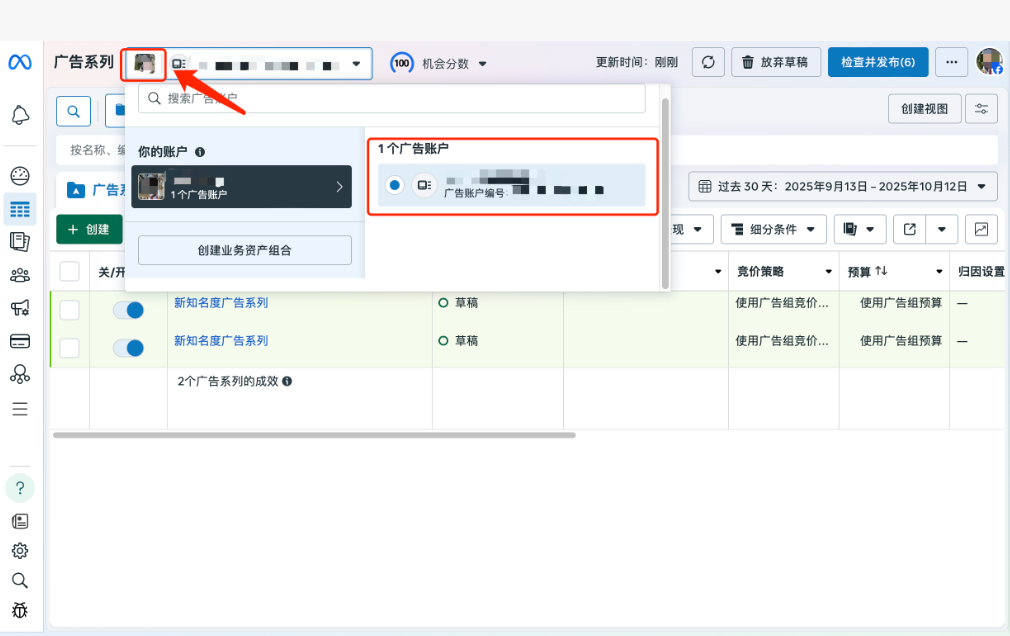Expand the 细分条件 dropdown

tap(773, 229)
